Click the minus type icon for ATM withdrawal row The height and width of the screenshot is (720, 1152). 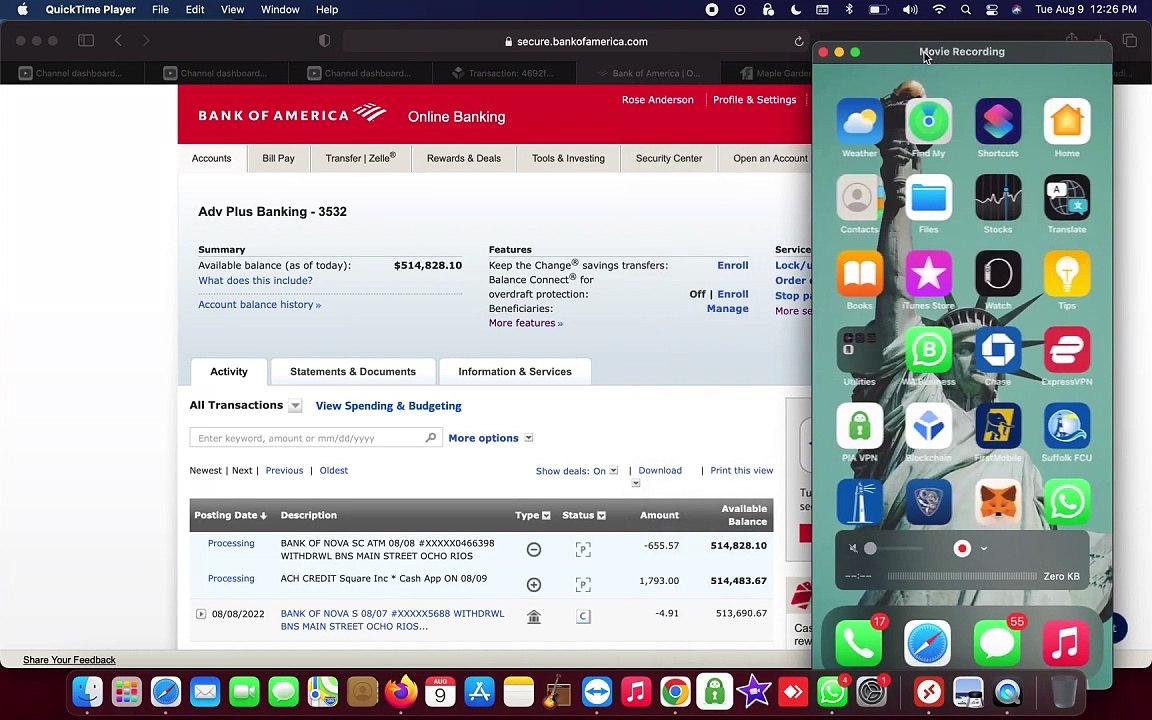(534, 550)
